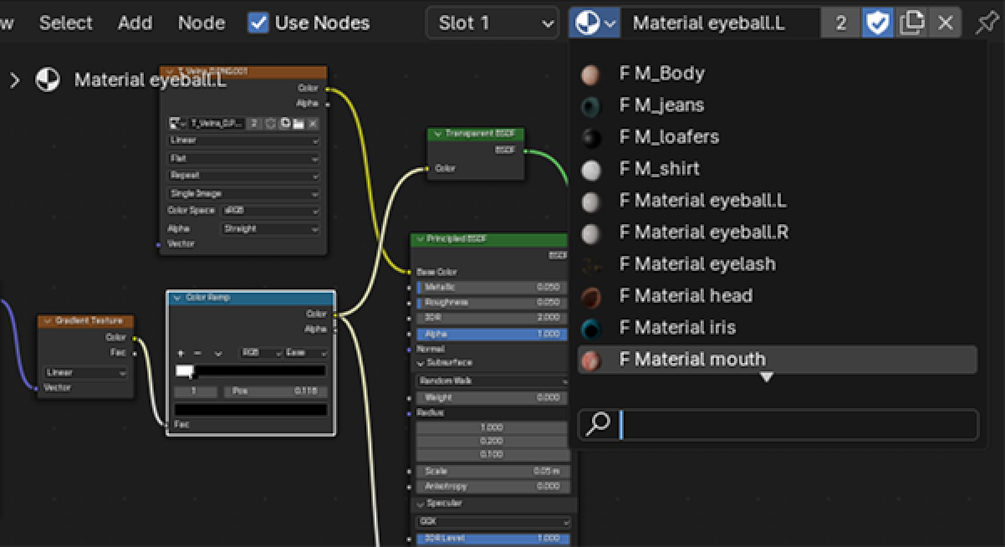Collapse the Image Texture node header

170,71
